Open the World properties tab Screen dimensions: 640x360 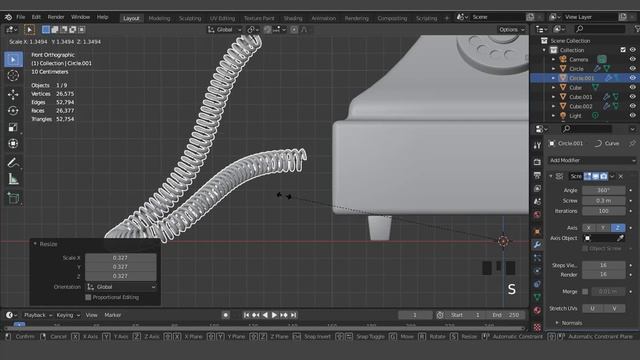point(537,214)
